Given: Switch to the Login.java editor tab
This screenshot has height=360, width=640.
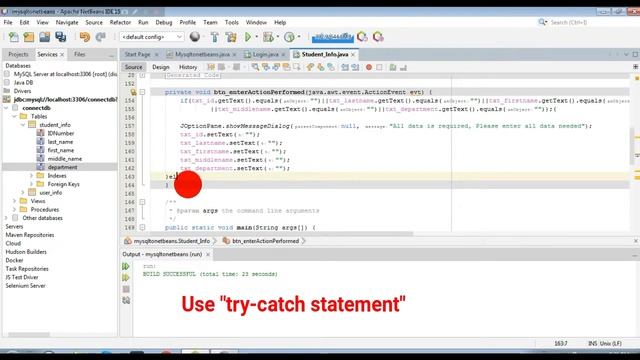Looking at the screenshot, I should click(x=265, y=54).
